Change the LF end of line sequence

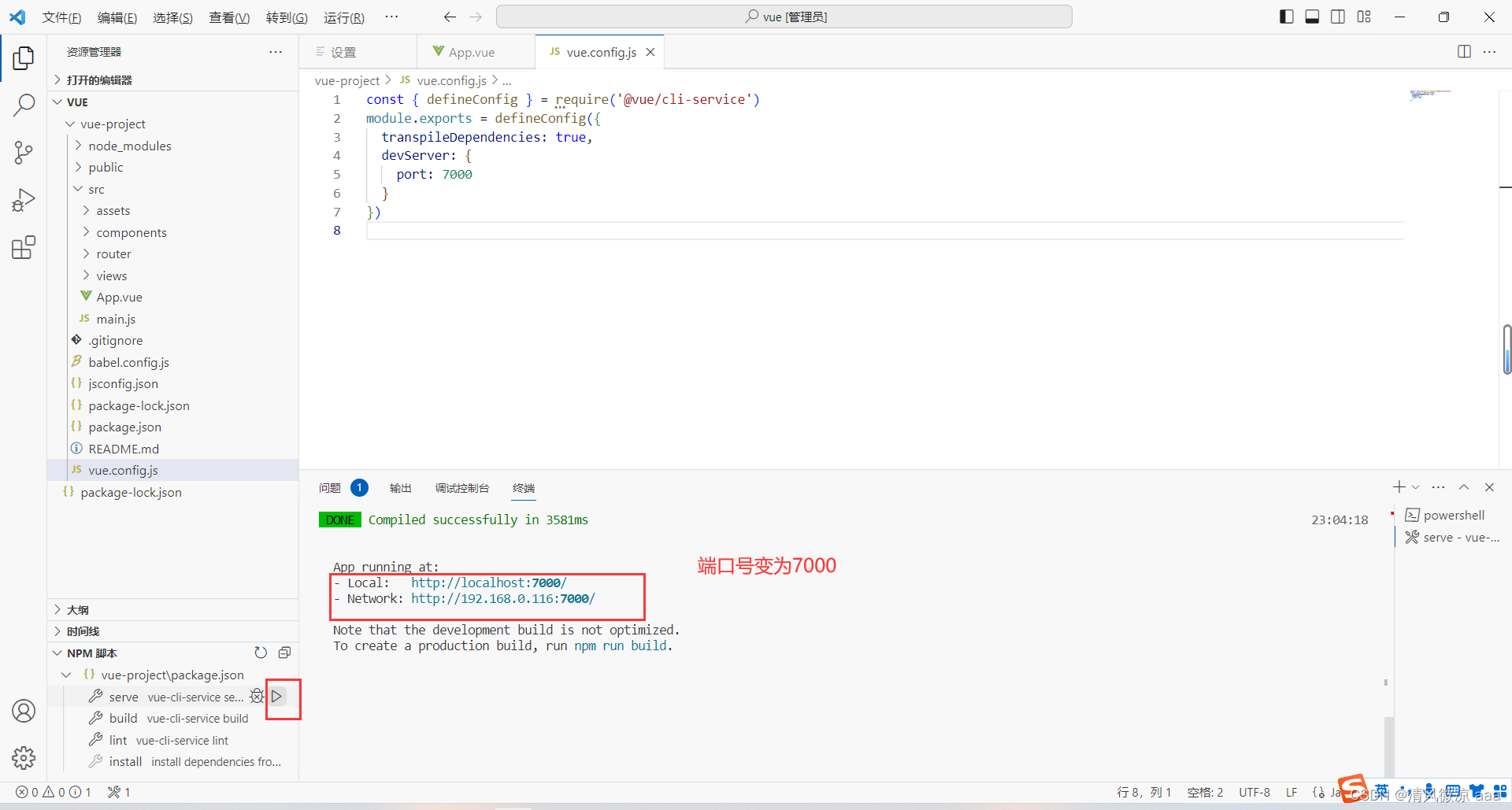(x=1291, y=792)
